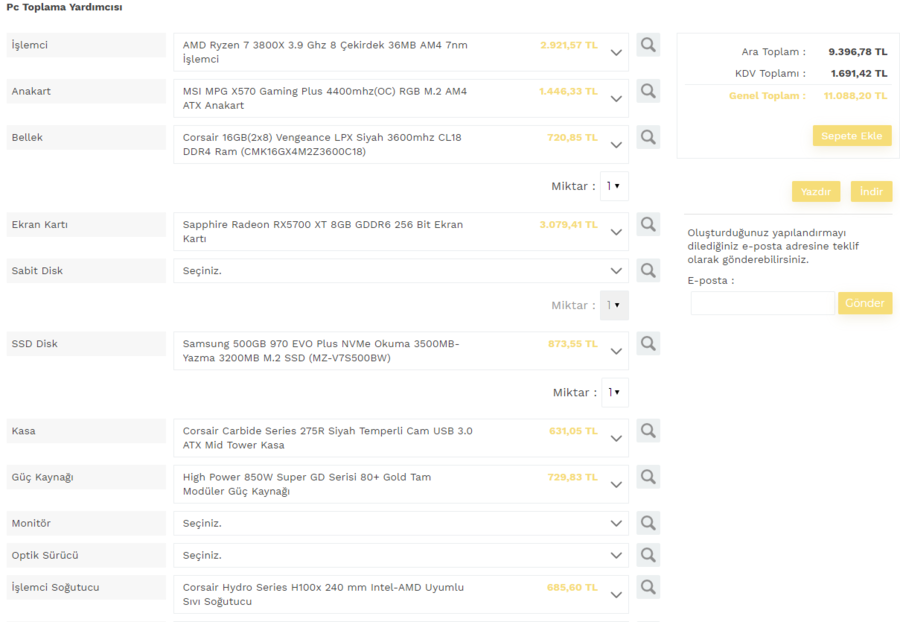Click the Sepete Ekle button
Viewport: 900px width, 622px height.
851,136
